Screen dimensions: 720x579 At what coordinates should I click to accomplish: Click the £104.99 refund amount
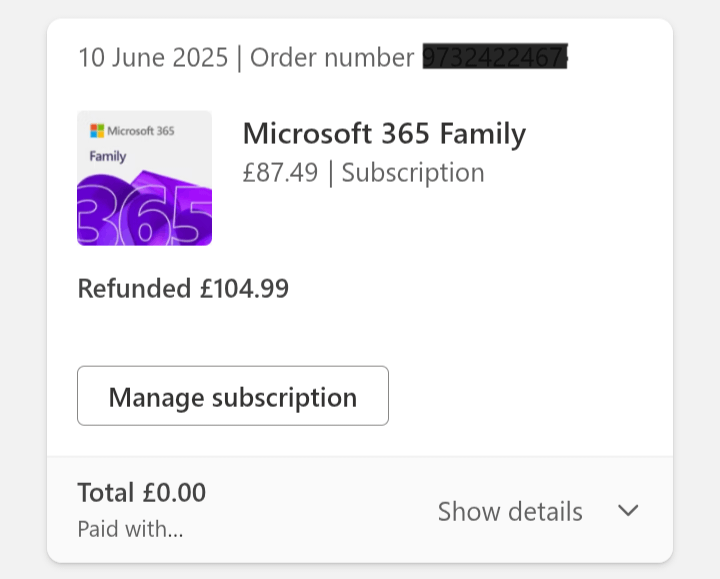click(x=244, y=289)
